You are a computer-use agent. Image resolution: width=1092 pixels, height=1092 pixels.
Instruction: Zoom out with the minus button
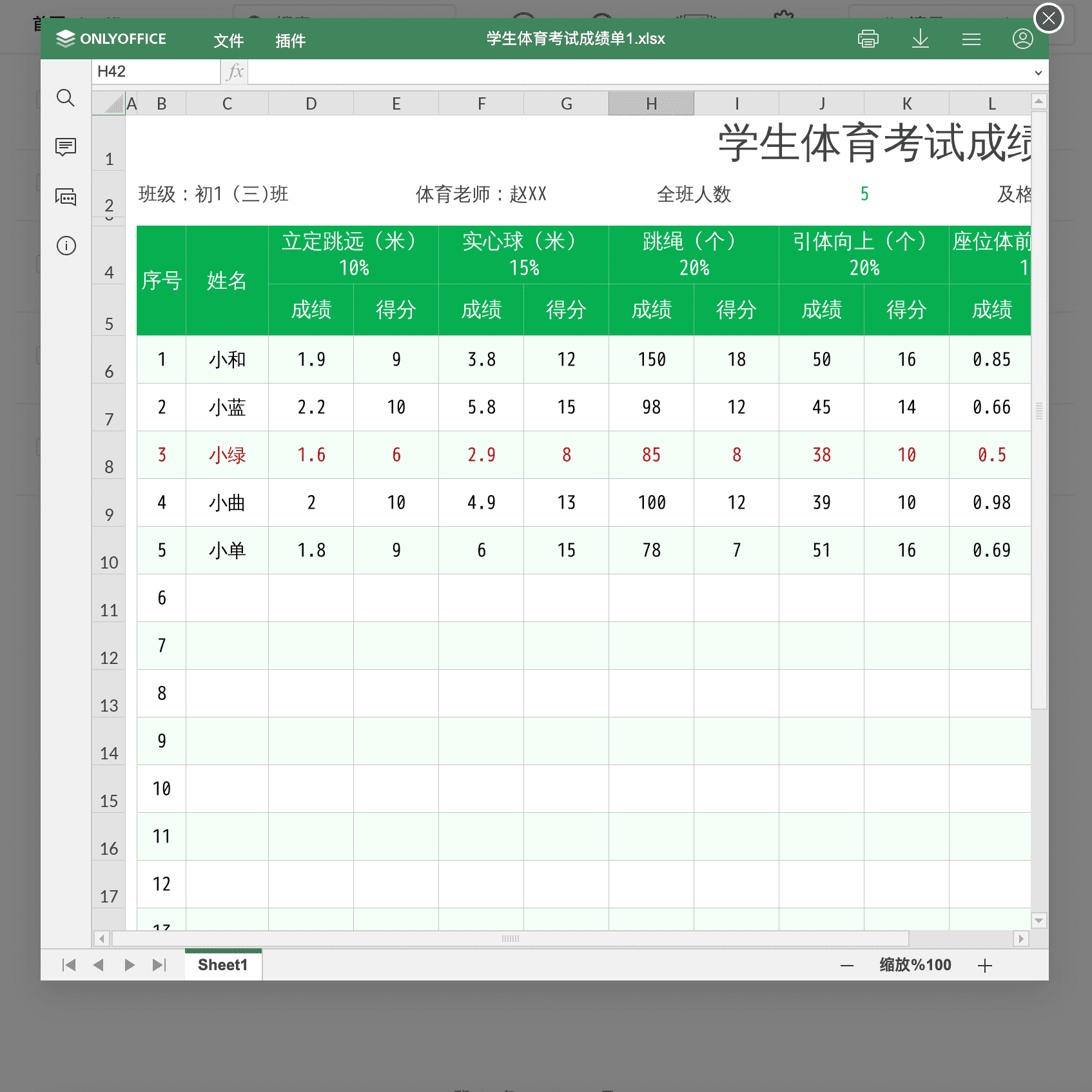847,966
